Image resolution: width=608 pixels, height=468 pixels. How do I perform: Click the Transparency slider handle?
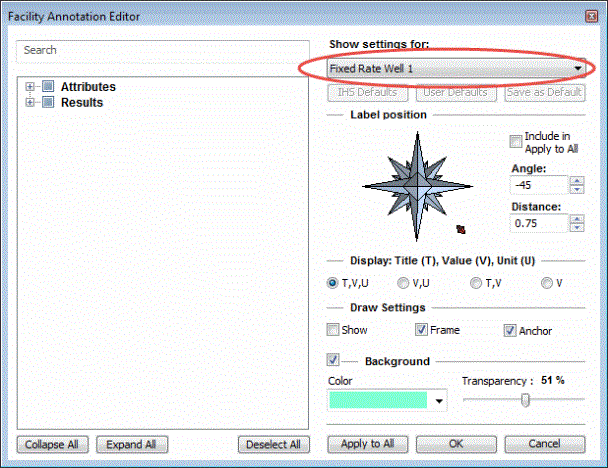tap(525, 400)
